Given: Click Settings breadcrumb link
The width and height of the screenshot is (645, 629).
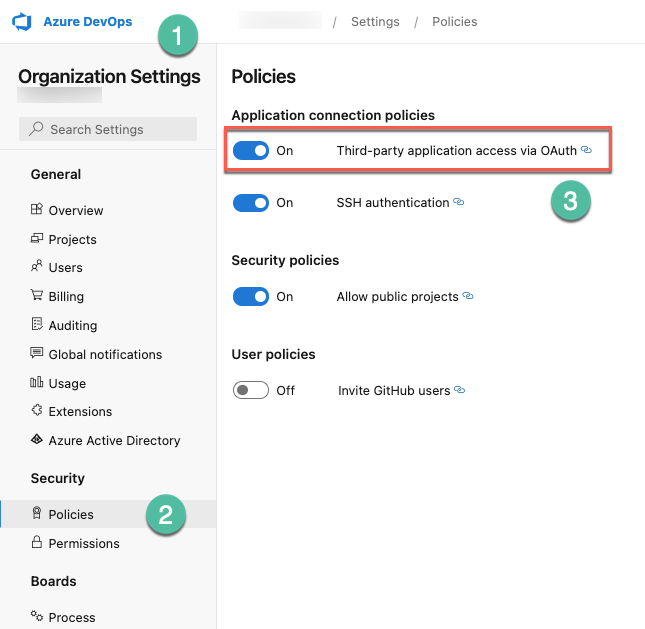Looking at the screenshot, I should [x=375, y=21].
